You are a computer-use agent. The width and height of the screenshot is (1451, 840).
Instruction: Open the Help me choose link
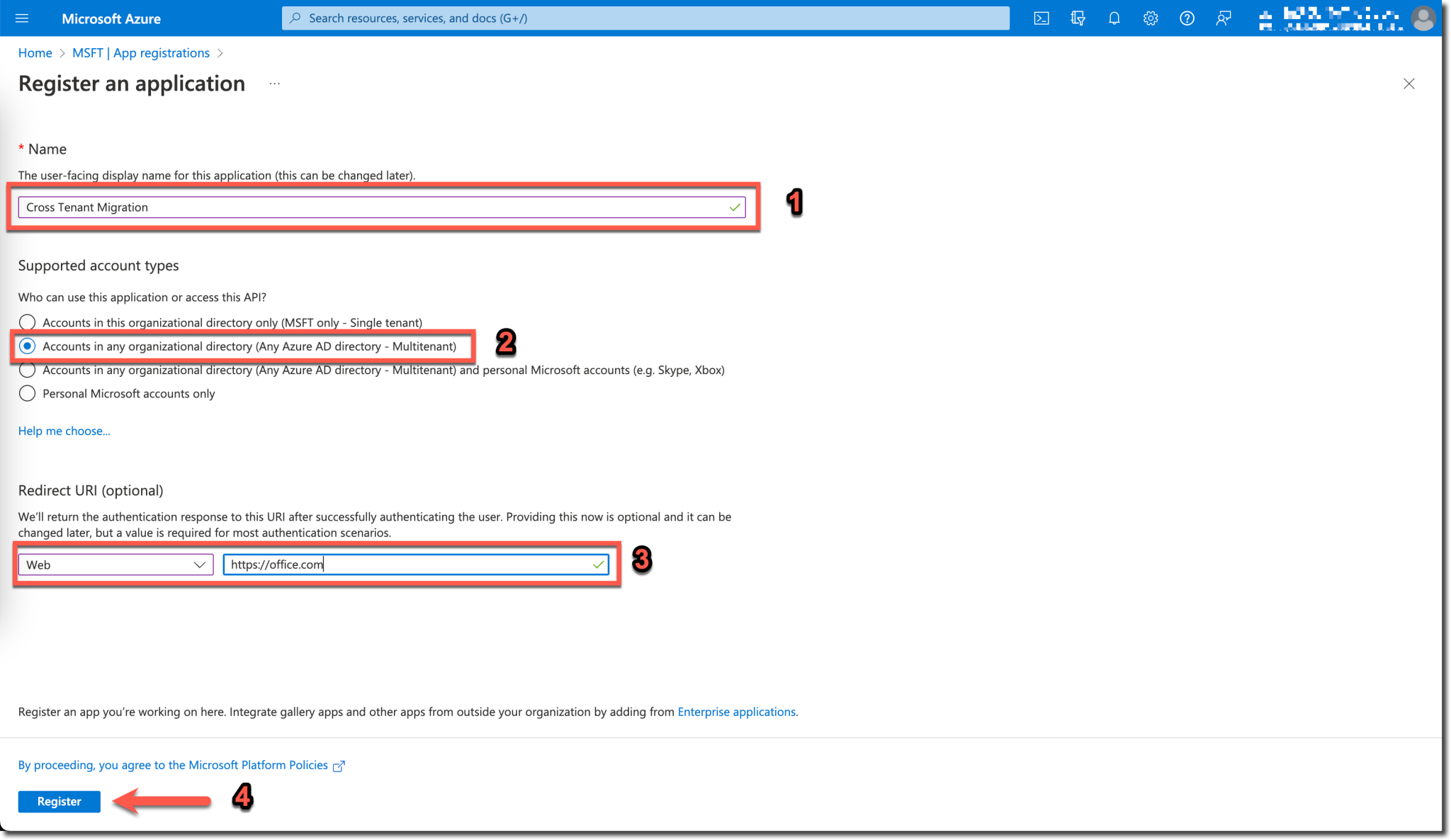[64, 431]
